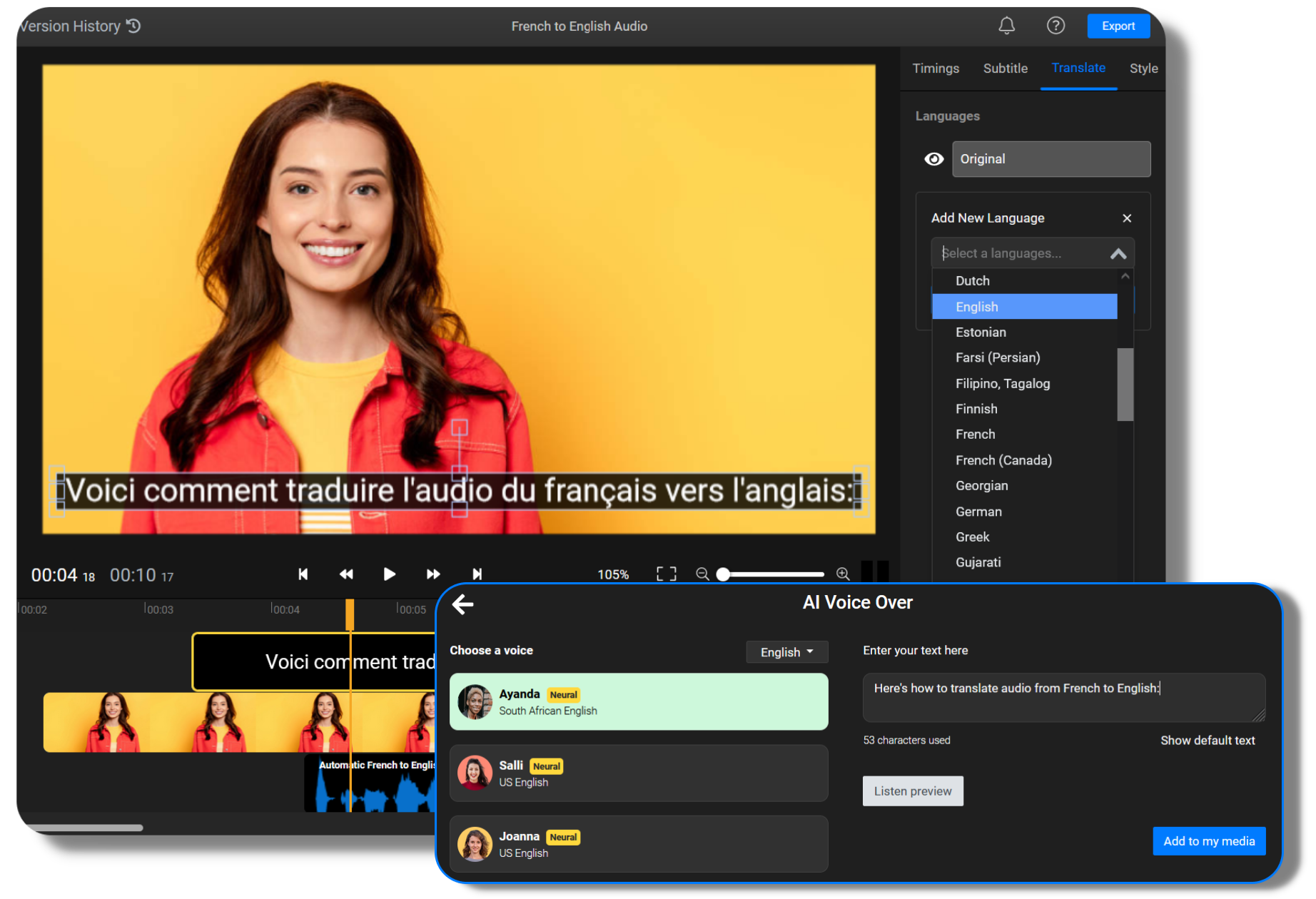Image resolution: width=1316 pixels, height=899 pixels.
Task: Select English from the language list
Action: click(1025, 306)
